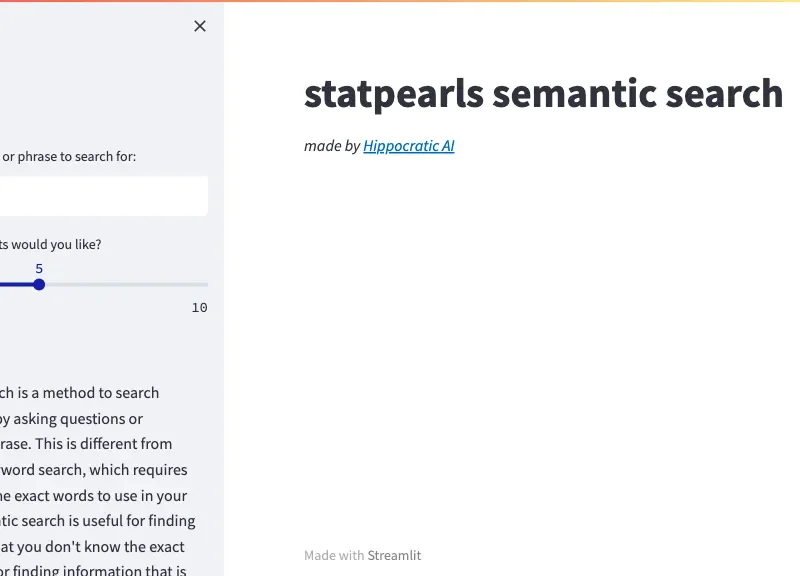Focus the search phrase input field

(104, 196)
